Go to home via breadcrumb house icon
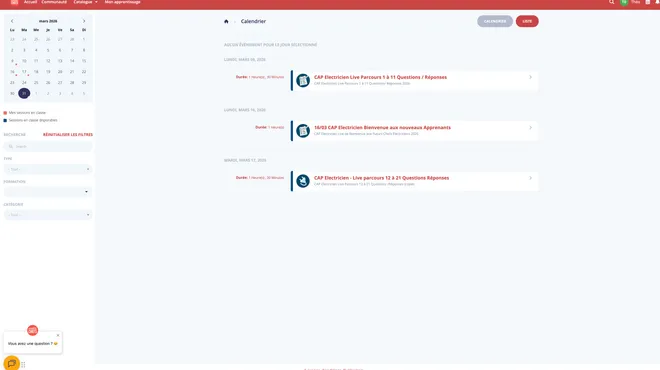660x370 pixels. [226, 21]
